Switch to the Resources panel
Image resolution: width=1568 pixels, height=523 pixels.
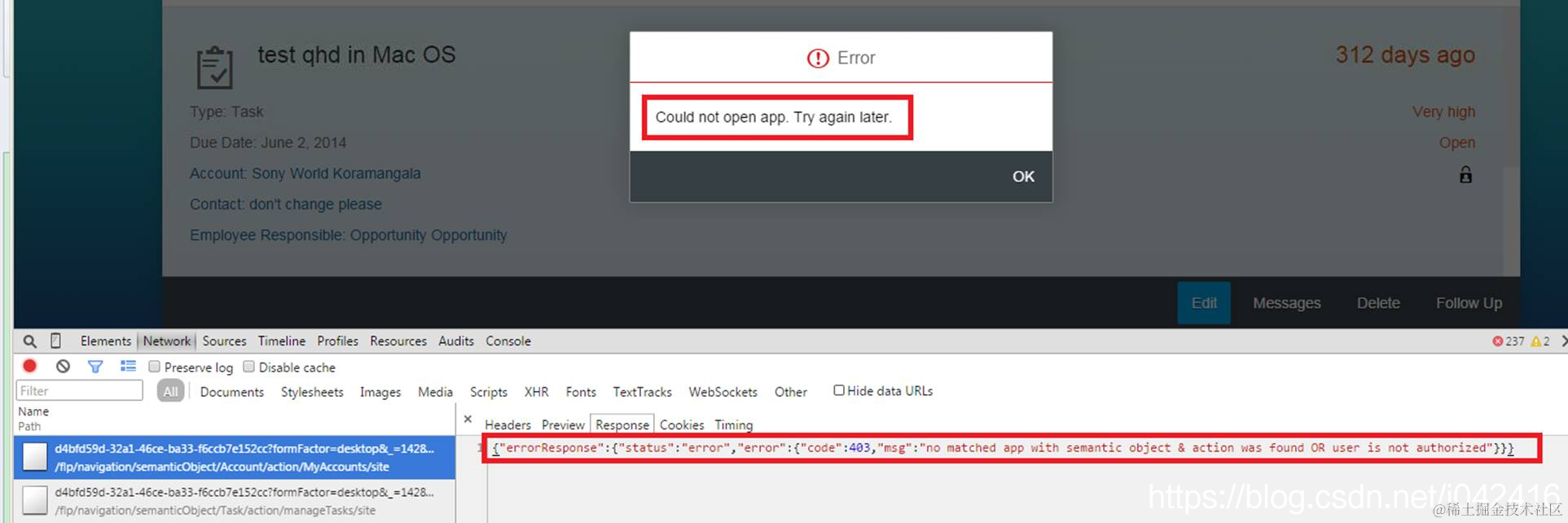(x=398, y=341)
